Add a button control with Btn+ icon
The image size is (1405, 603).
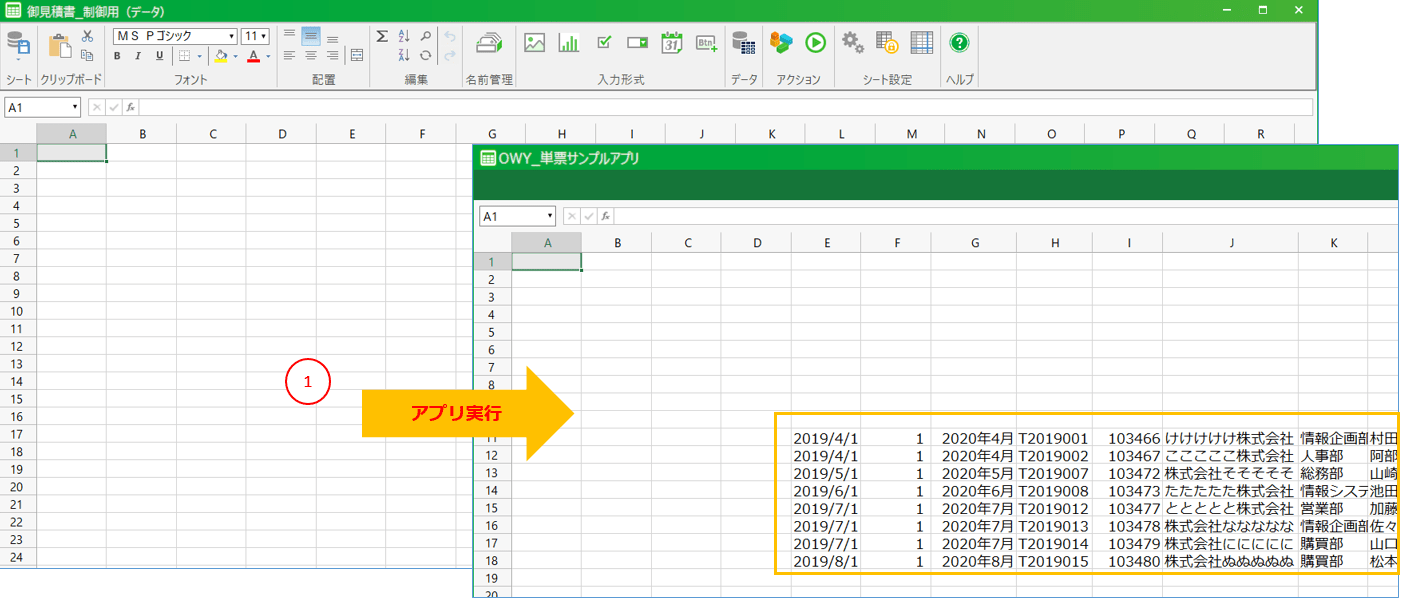click(707, 43)
